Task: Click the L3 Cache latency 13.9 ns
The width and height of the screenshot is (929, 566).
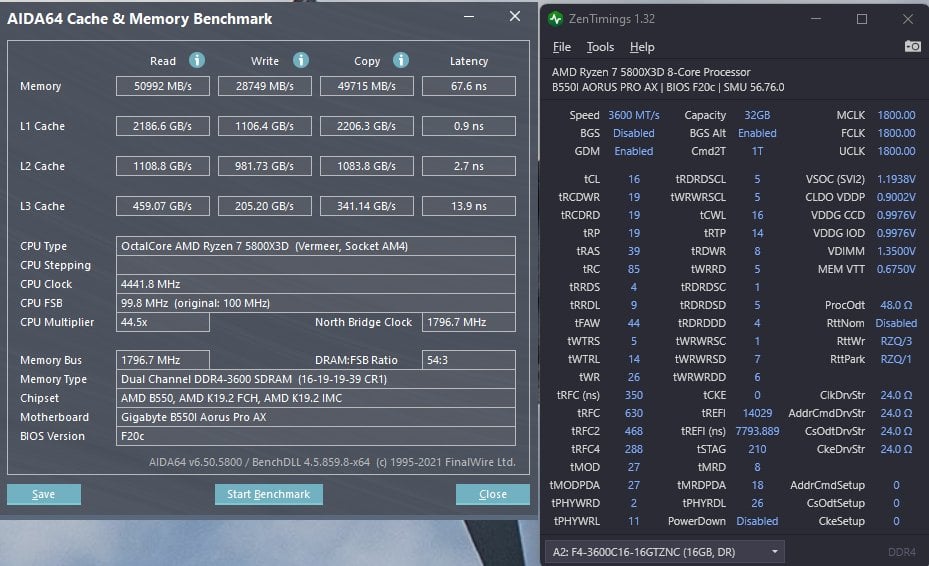Action: click(x=469, y=206)
